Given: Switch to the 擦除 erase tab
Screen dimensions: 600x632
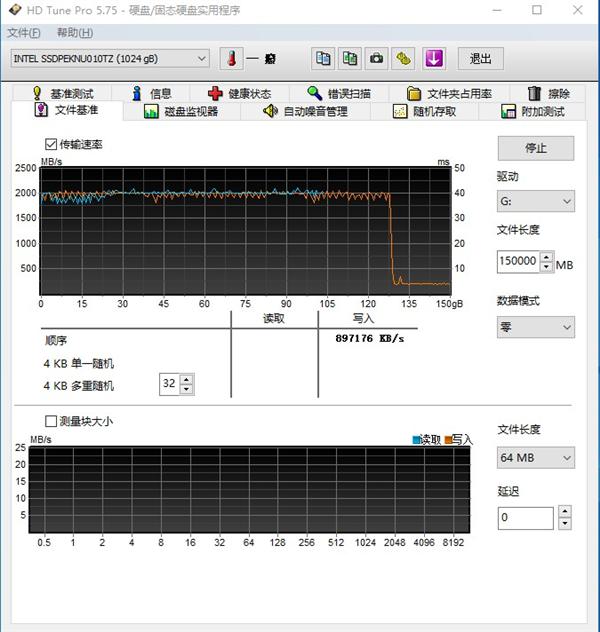Looking at the screenshot, I should 548,94.
